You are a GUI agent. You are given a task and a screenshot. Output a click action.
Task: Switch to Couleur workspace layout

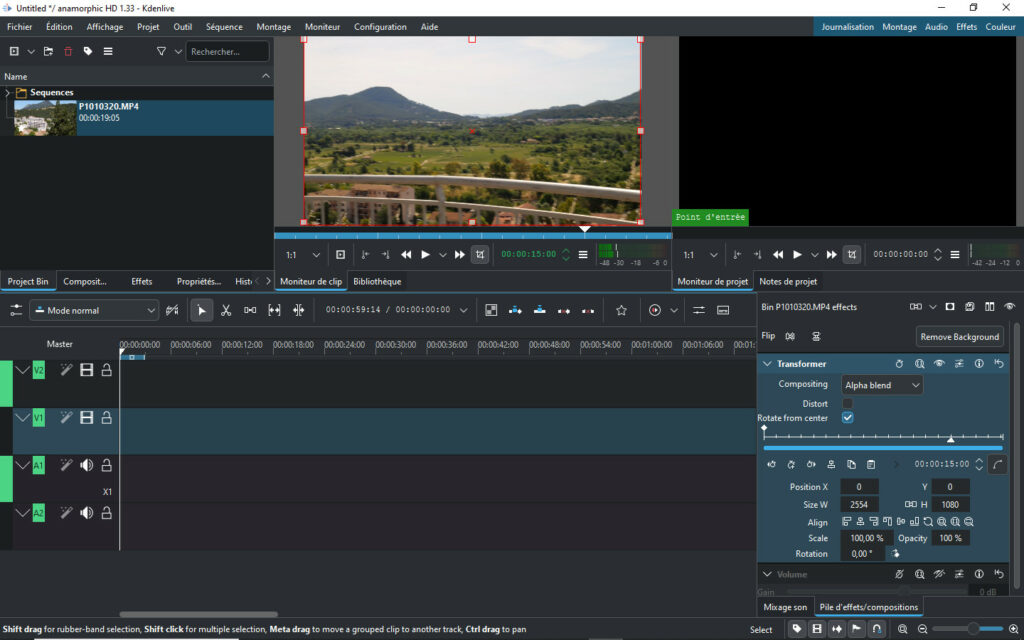tap(1000, 27)
